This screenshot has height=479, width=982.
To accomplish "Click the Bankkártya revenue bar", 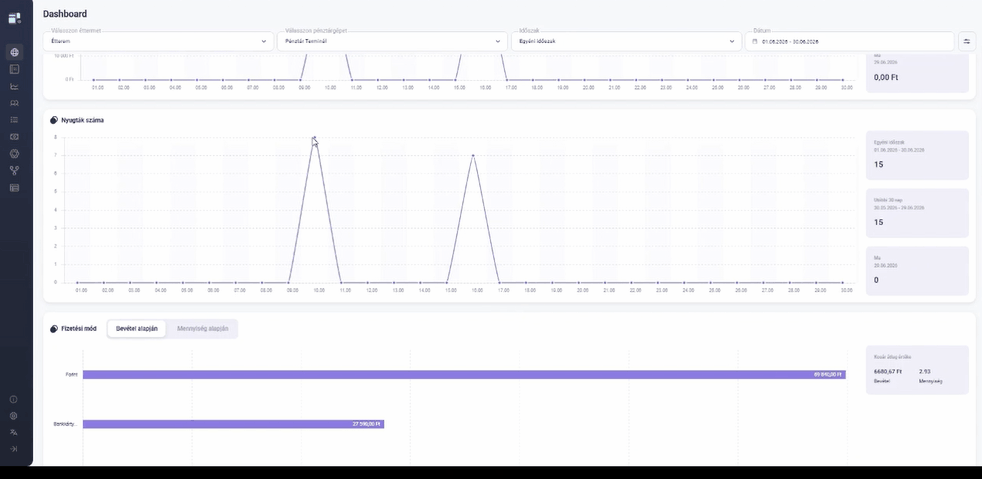I will (x=233, y=424).
